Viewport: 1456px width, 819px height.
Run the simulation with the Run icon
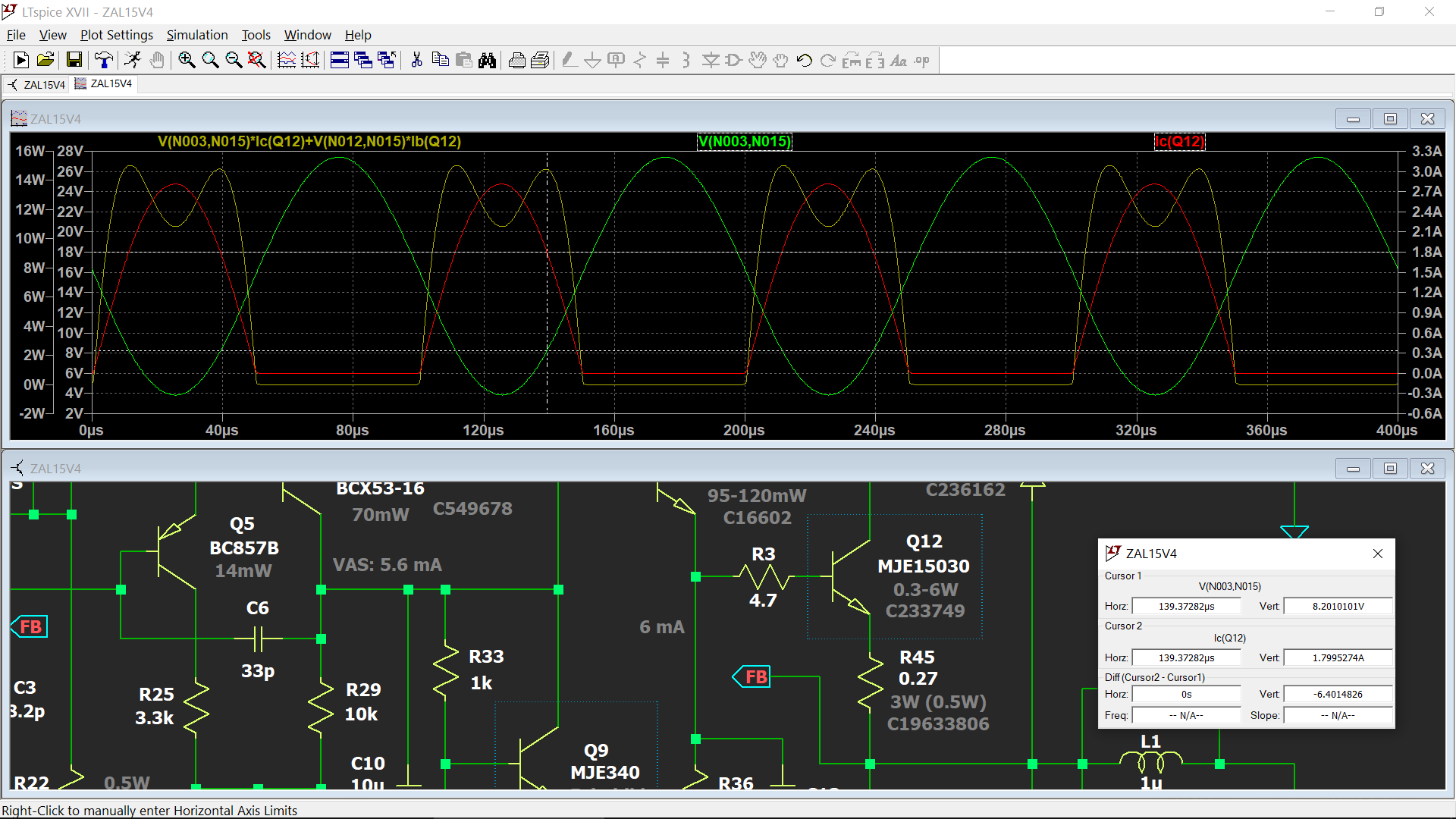(x=21, y=61)
